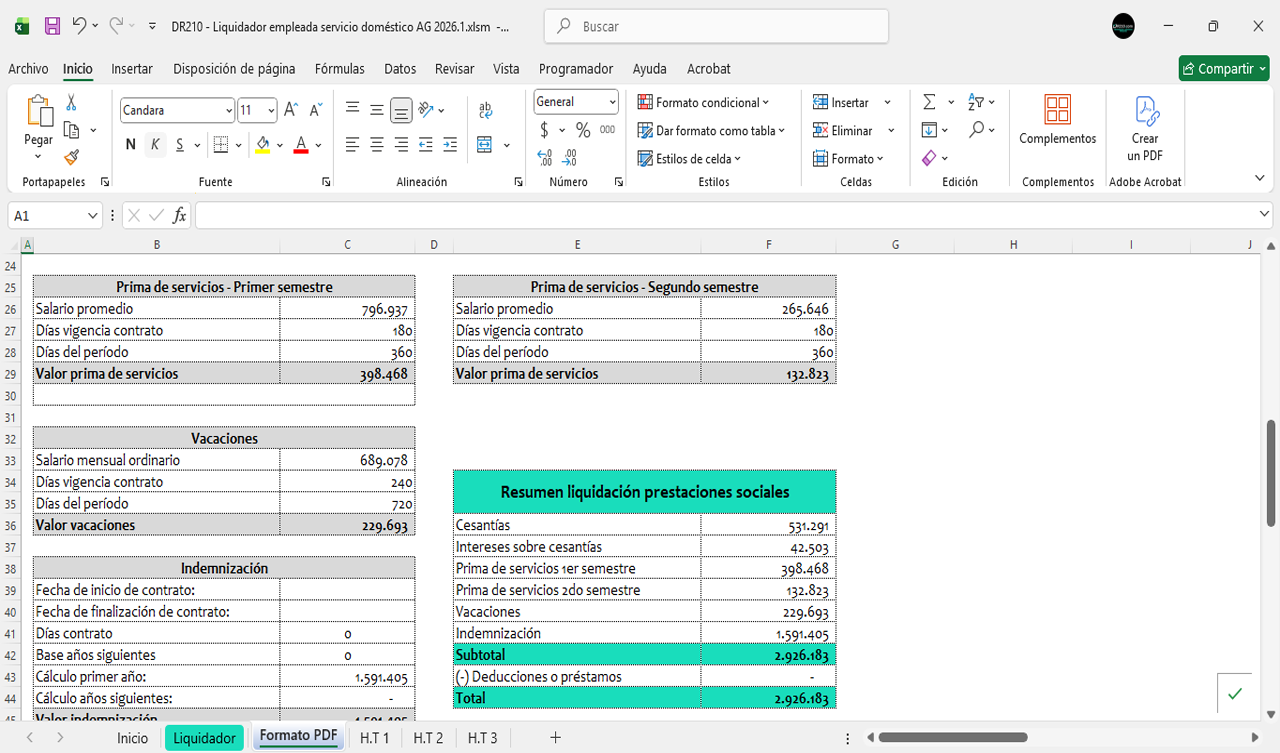Toggle italic formatting K button
The image size is (1280, 753).
click(155, 145)
